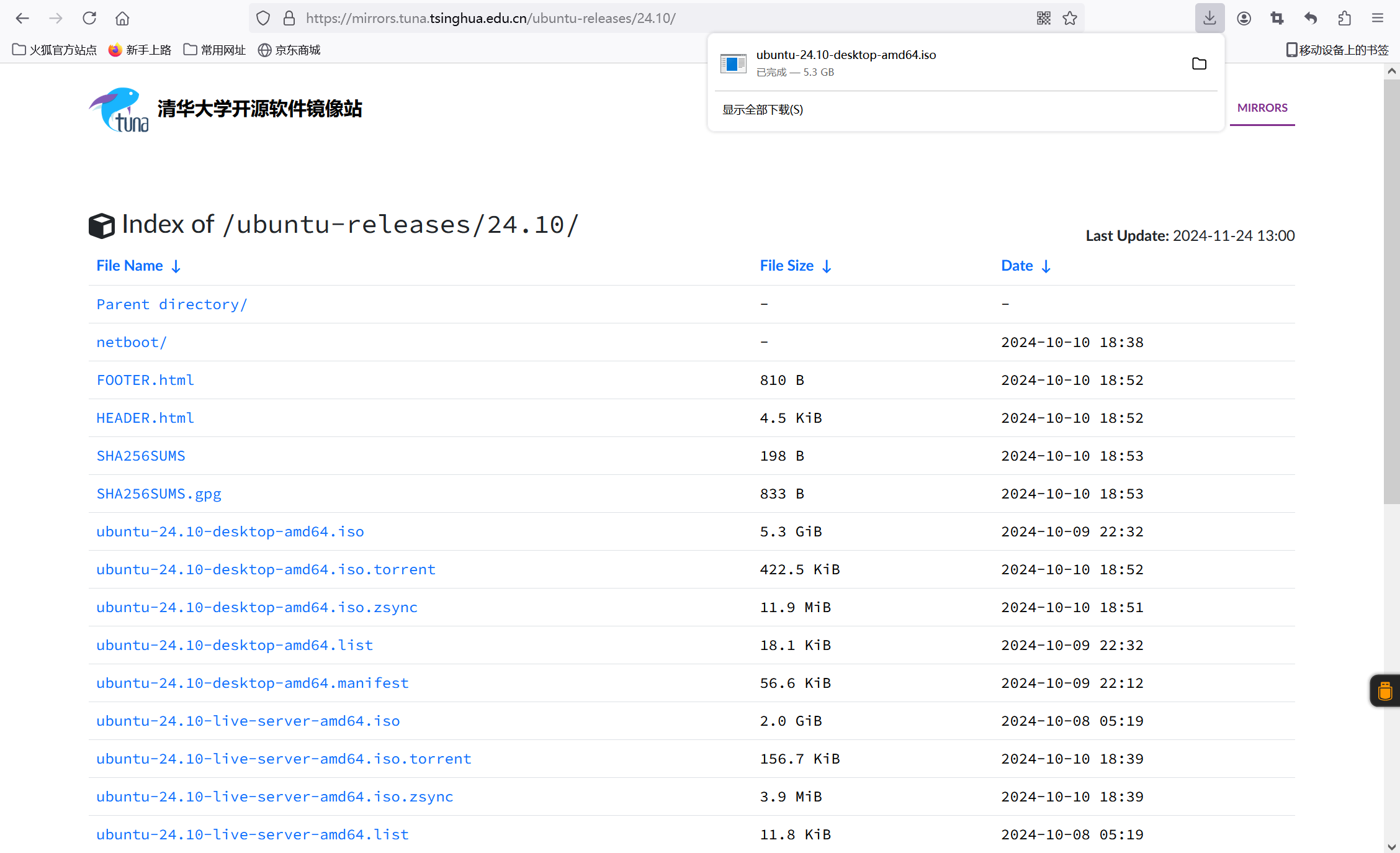Open 移动设备上的书签 folder

pos(1337,50)
